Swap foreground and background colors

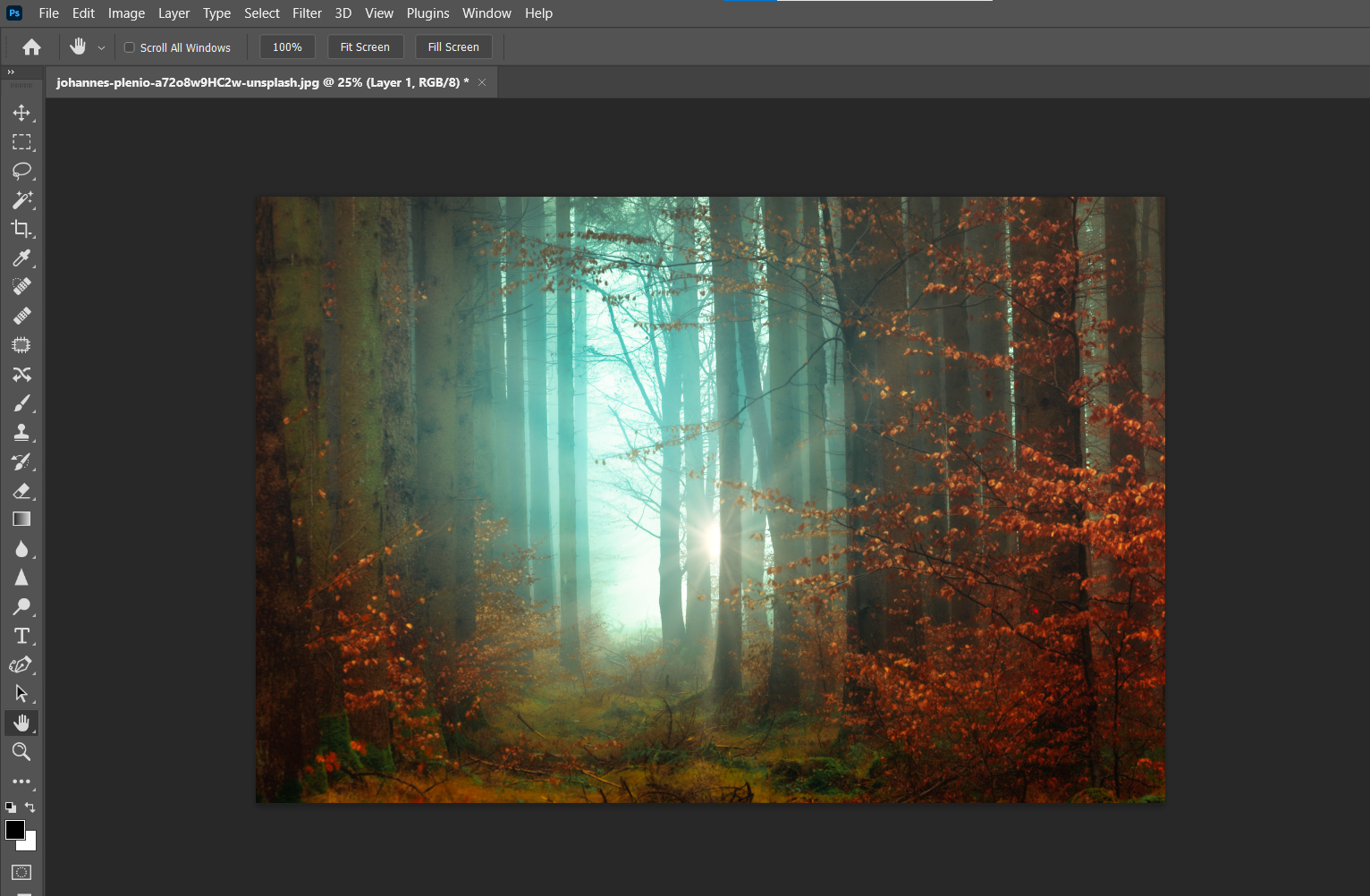(x=30, y=807)
